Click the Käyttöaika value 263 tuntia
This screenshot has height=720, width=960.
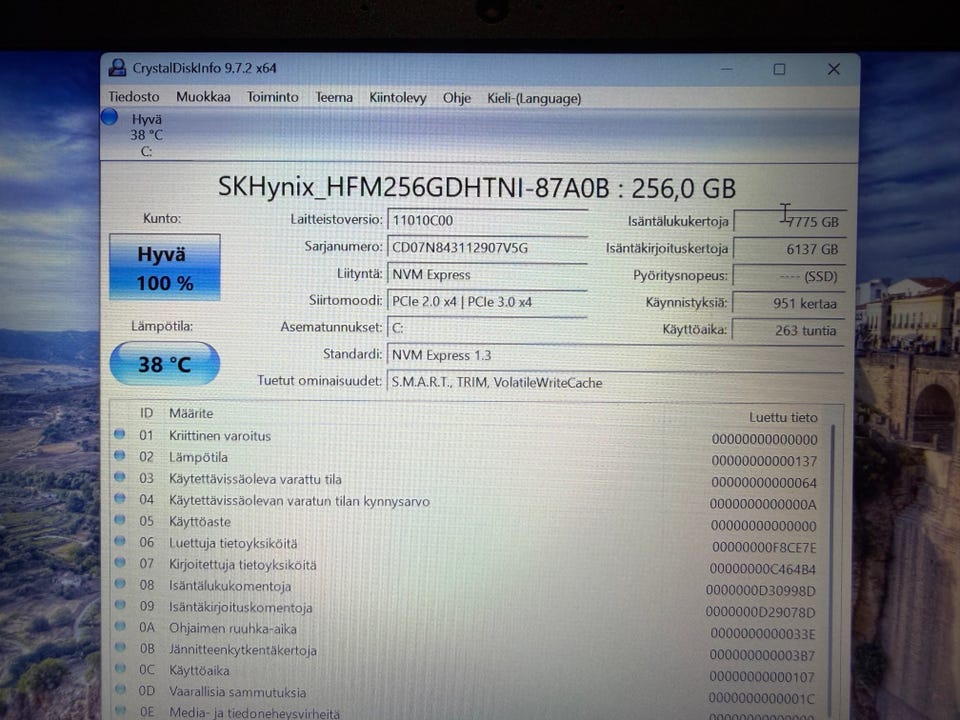point(789,330)
